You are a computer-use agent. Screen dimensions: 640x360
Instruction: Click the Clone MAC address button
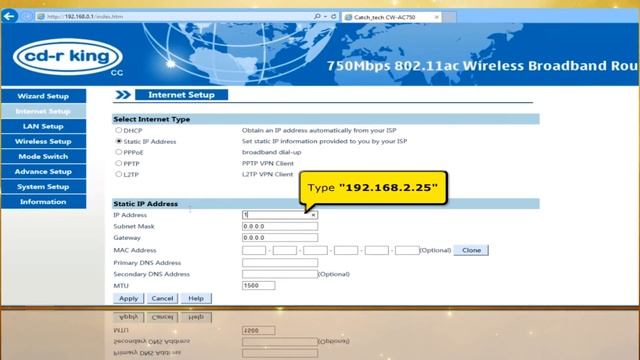(471, 250)
